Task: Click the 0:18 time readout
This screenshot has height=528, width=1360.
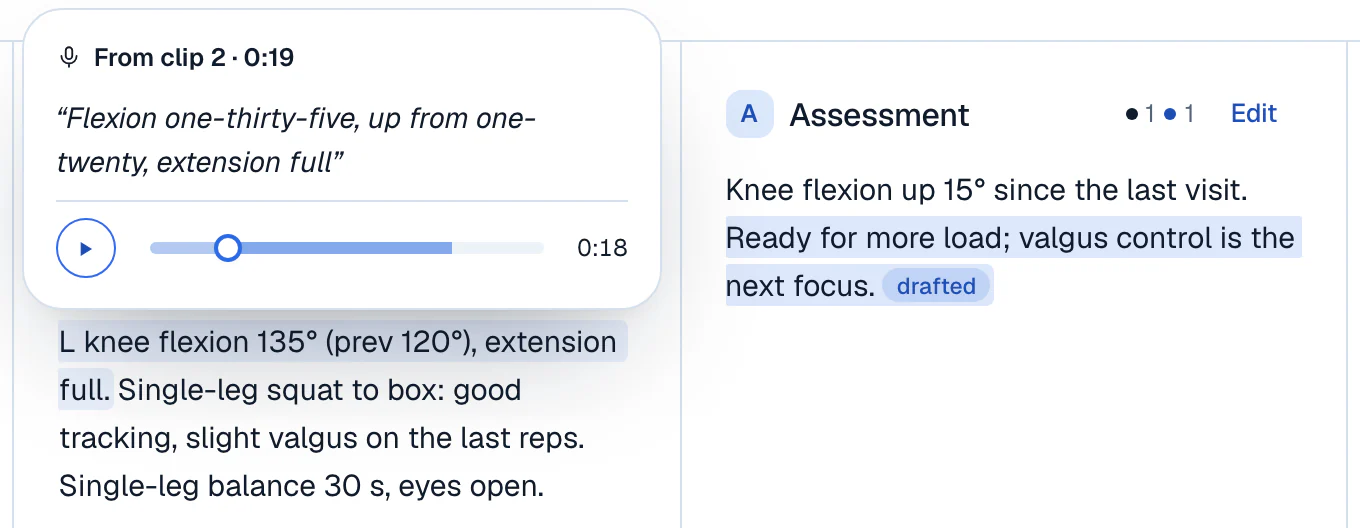Action: pyautogui.click(x=602, y=248)
